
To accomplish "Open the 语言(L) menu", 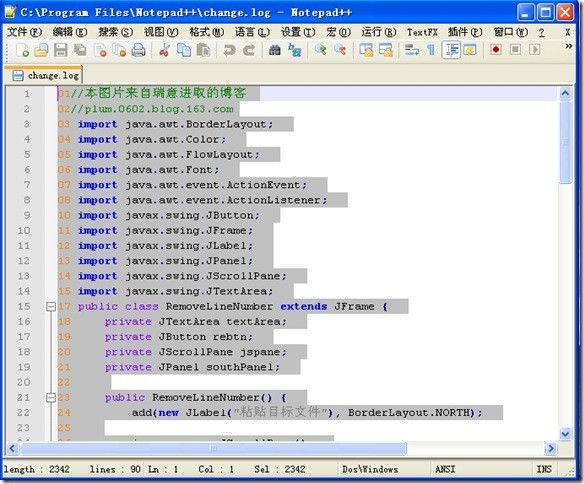I will [x=252, y=32].
